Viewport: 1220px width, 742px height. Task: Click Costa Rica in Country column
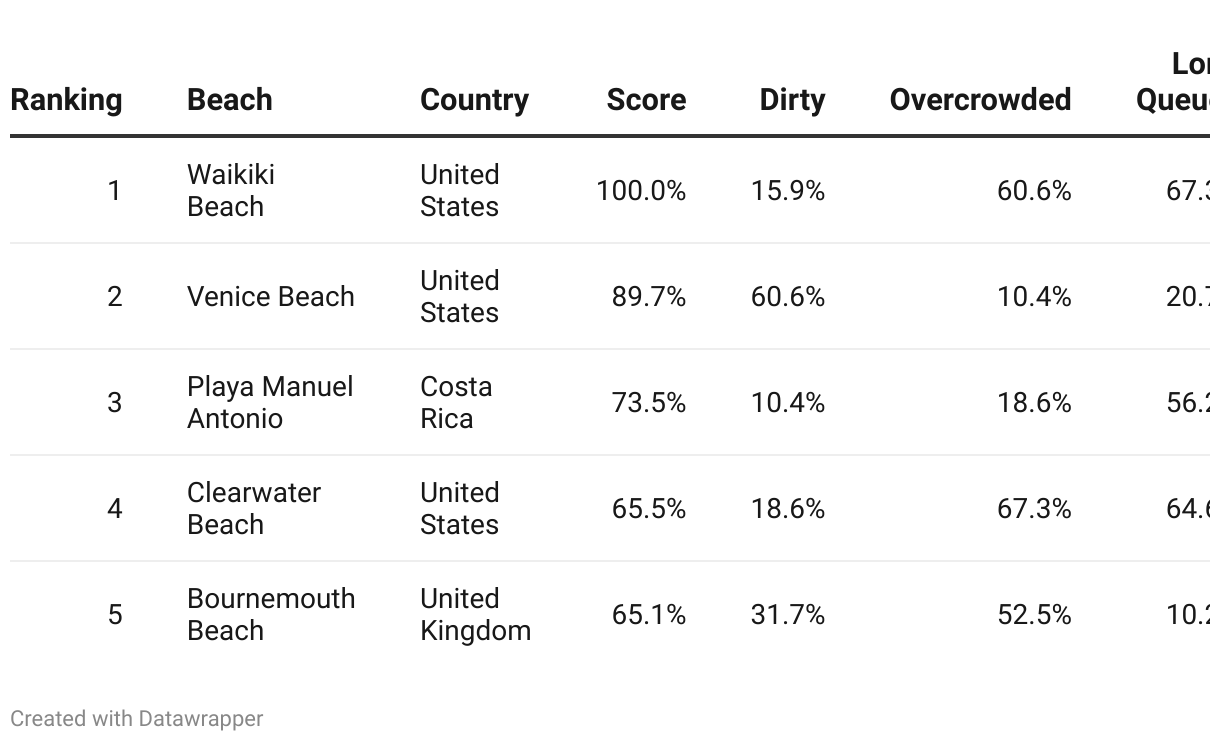click(x=456, y=402)
